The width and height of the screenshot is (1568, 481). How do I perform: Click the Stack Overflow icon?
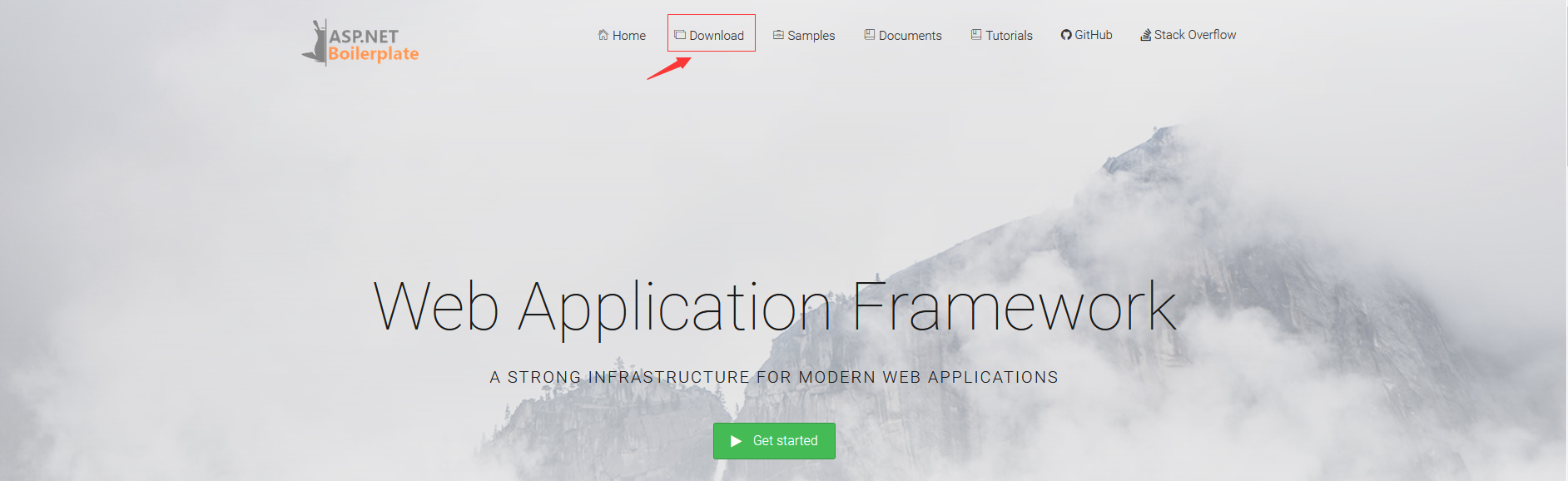tap(1146, 35)
